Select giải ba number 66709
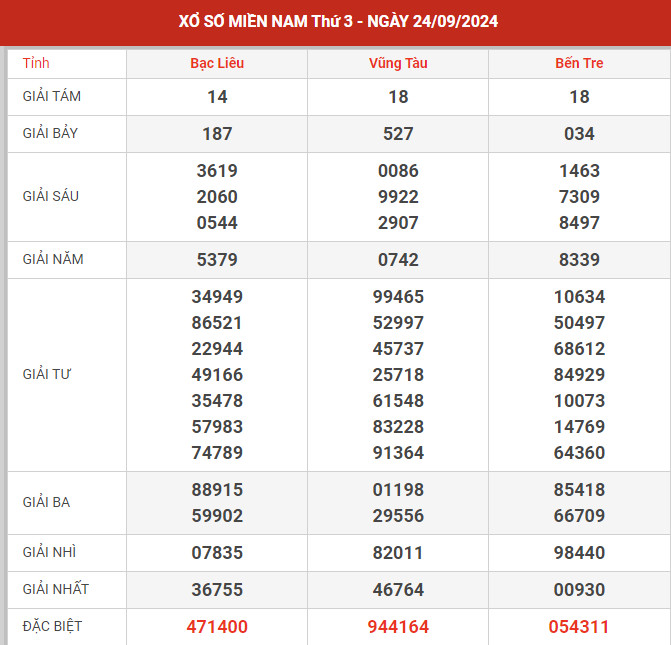This screenshot has width=671, height=645. [579, 515]
